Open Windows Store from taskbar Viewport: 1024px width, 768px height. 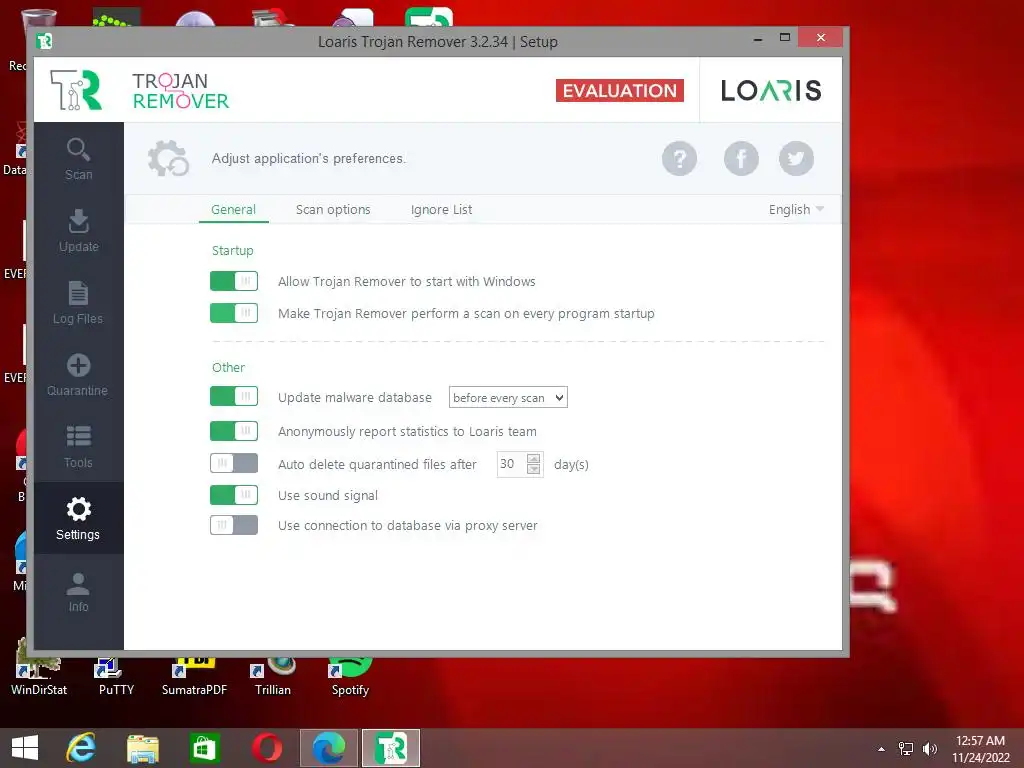[204, 748]
